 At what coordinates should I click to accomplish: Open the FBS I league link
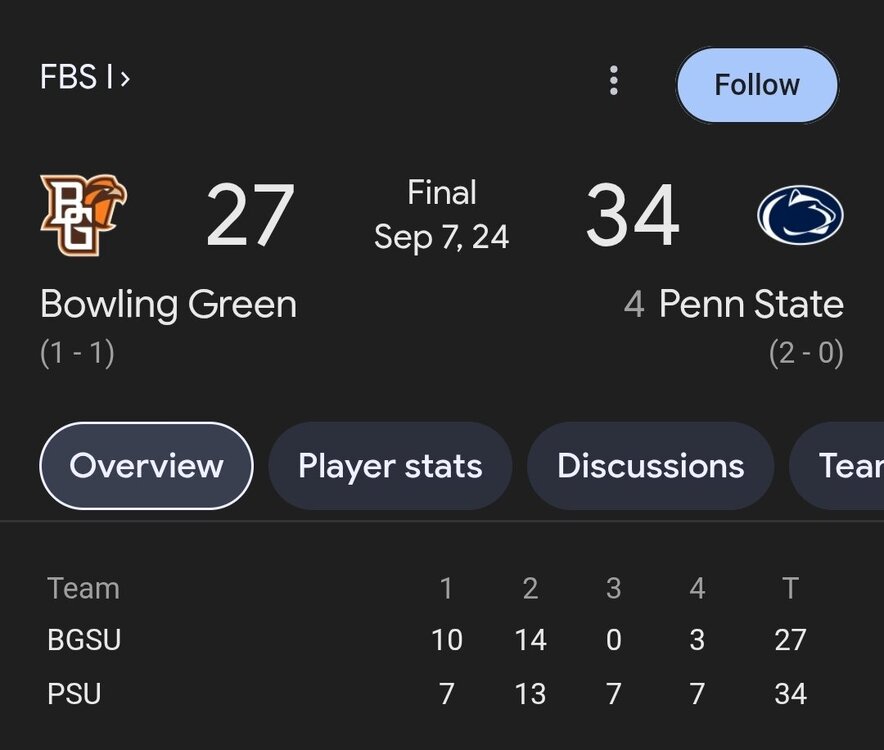point(85,77)
